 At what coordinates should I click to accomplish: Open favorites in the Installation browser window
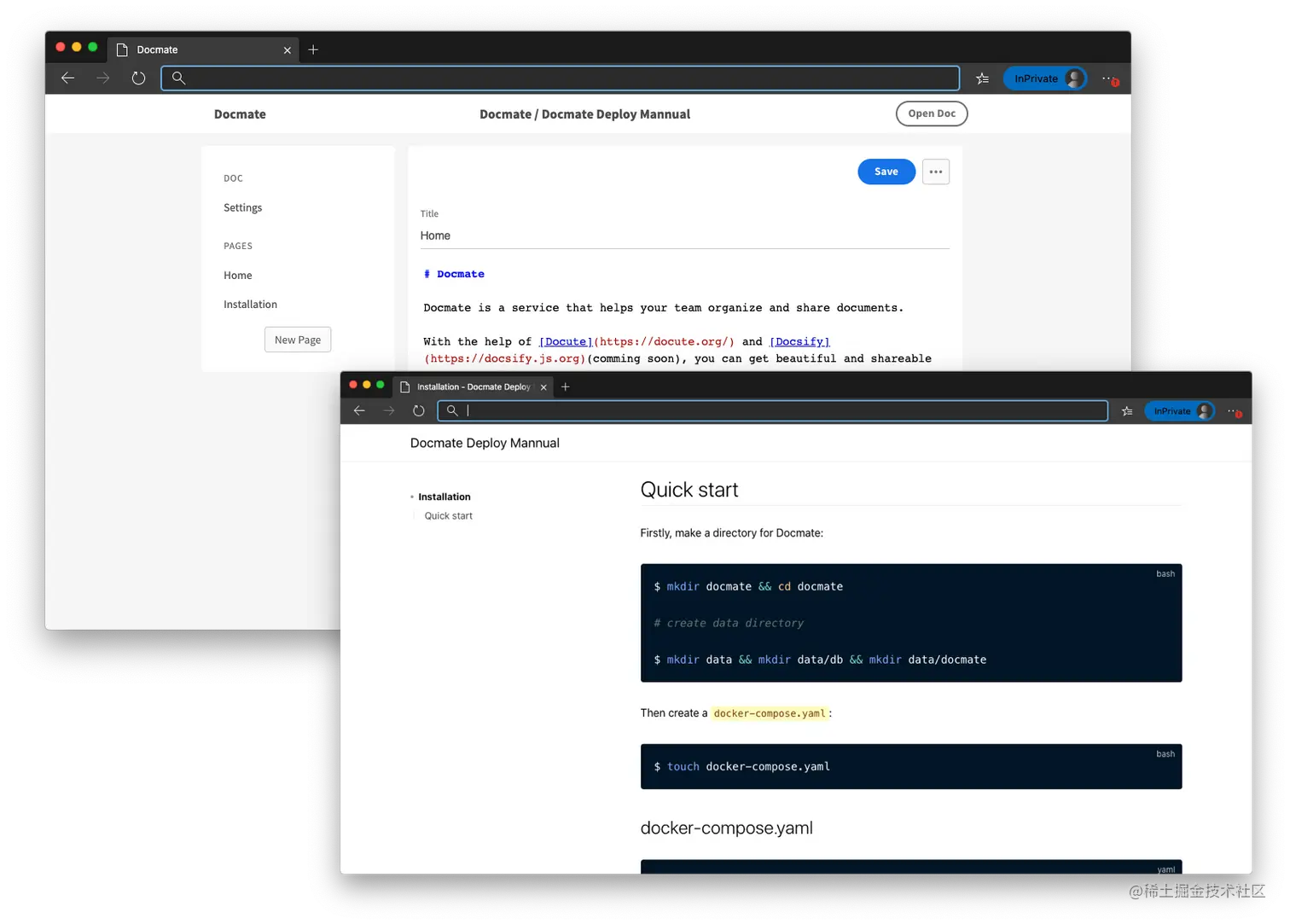click(1127, 411)
